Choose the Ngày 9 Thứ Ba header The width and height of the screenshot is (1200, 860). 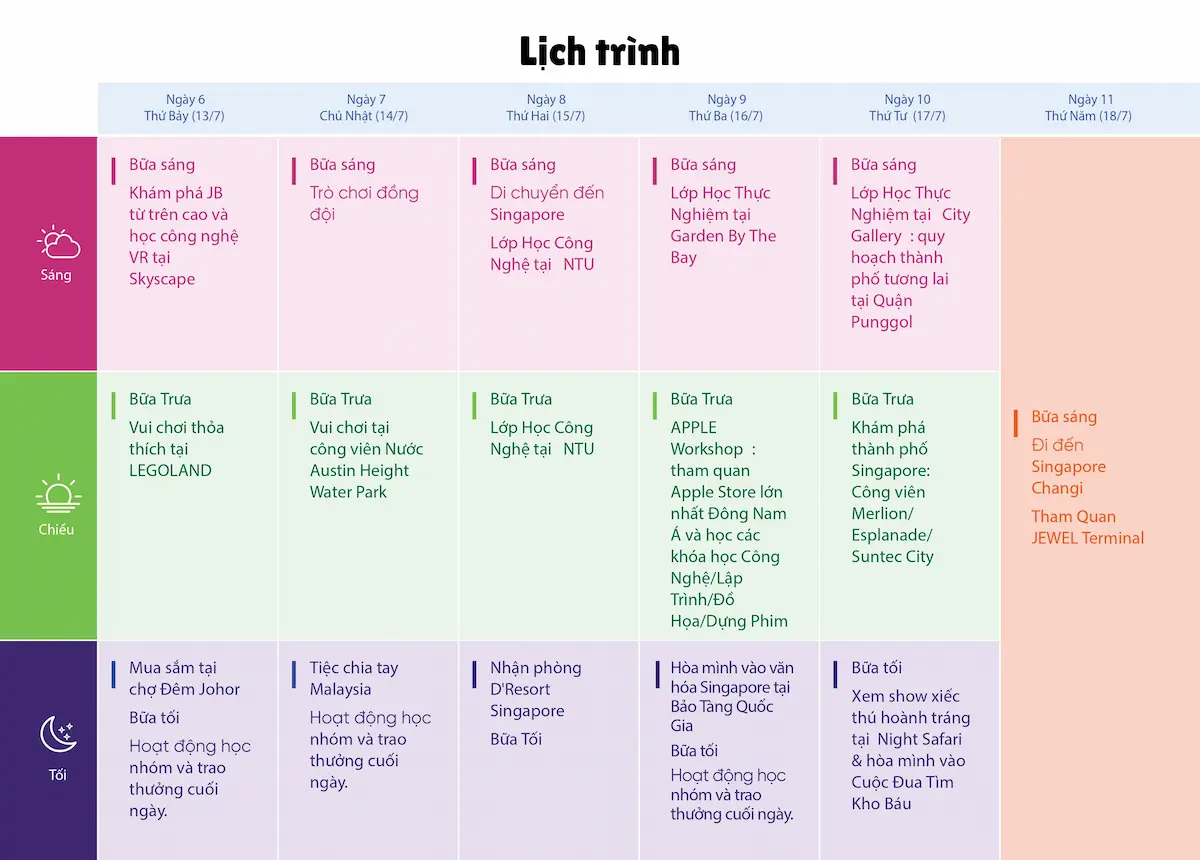pos(726,108)
